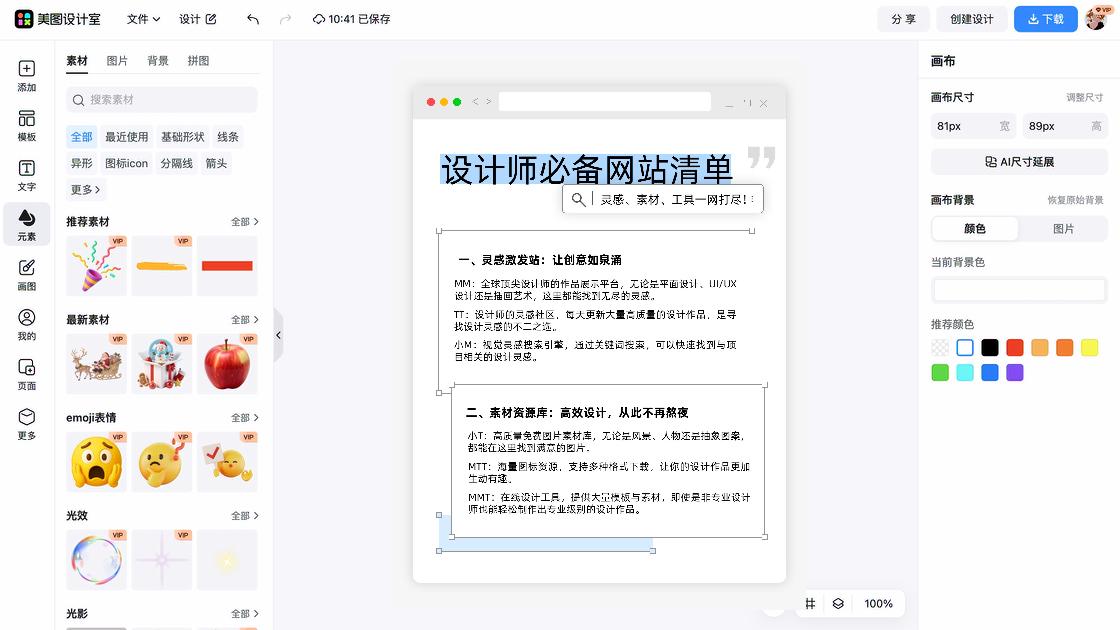Switch to the 背景 tab
The width and height of the screenshot is (1120, 630).
pyautogui.click(x=160, y=60)
